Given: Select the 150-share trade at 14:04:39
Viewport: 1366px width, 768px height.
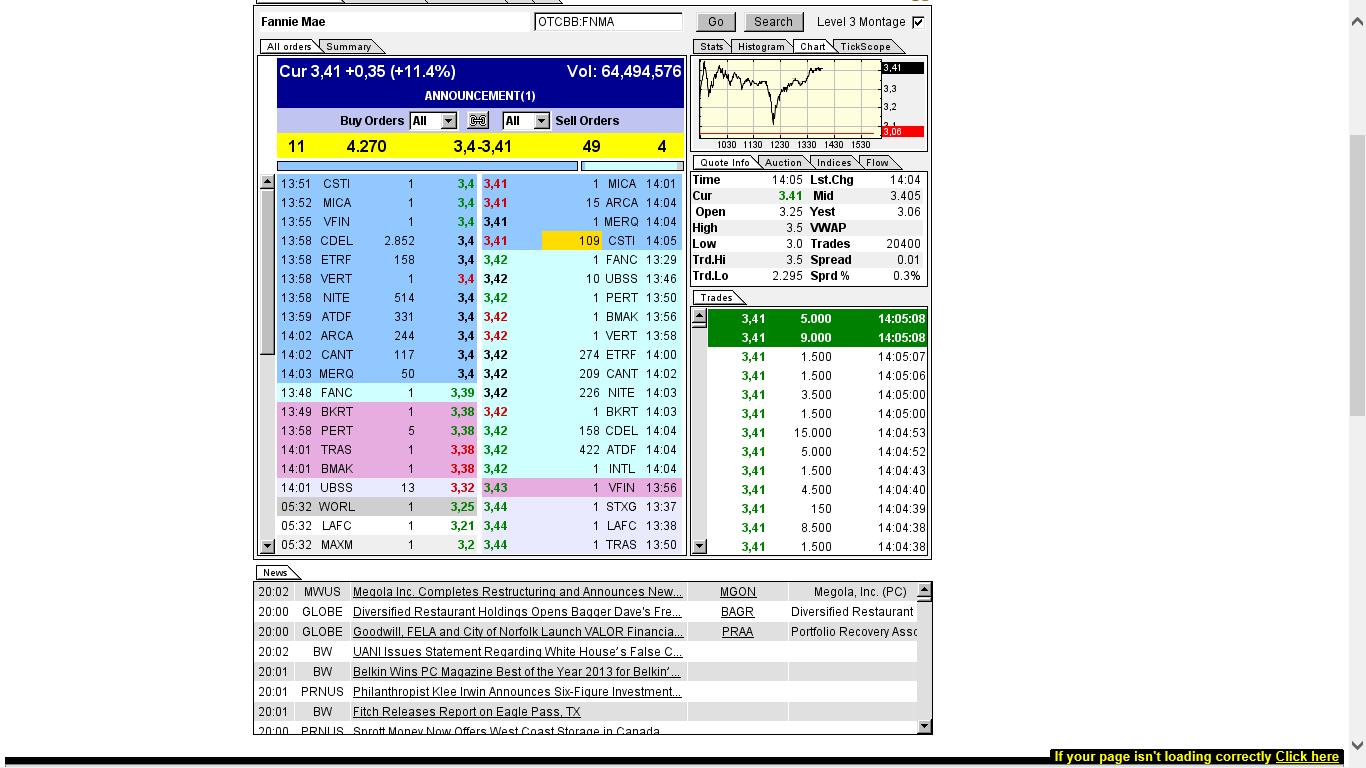Looking at the screenshot, I should (x=817, y=509).
